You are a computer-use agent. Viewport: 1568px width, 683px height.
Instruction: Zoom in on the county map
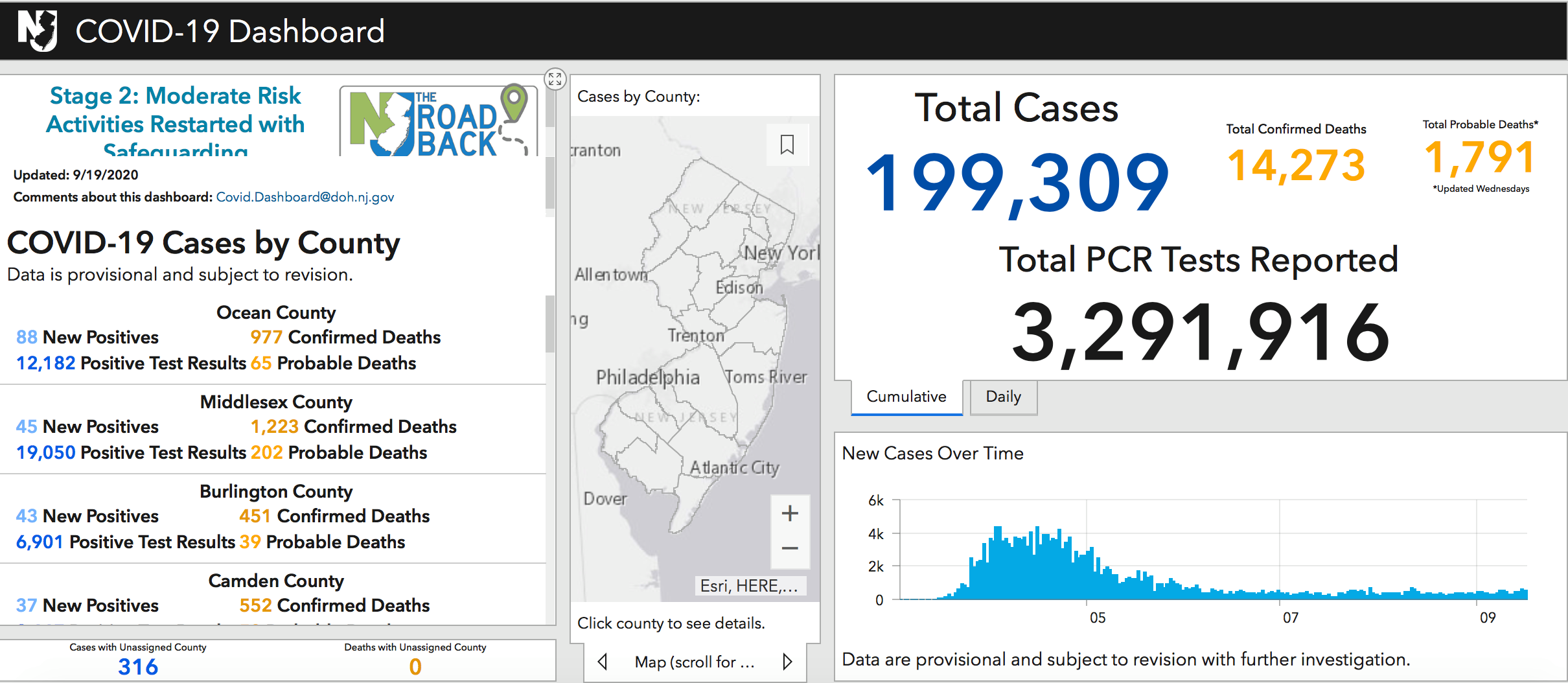[x=790, y=513]
